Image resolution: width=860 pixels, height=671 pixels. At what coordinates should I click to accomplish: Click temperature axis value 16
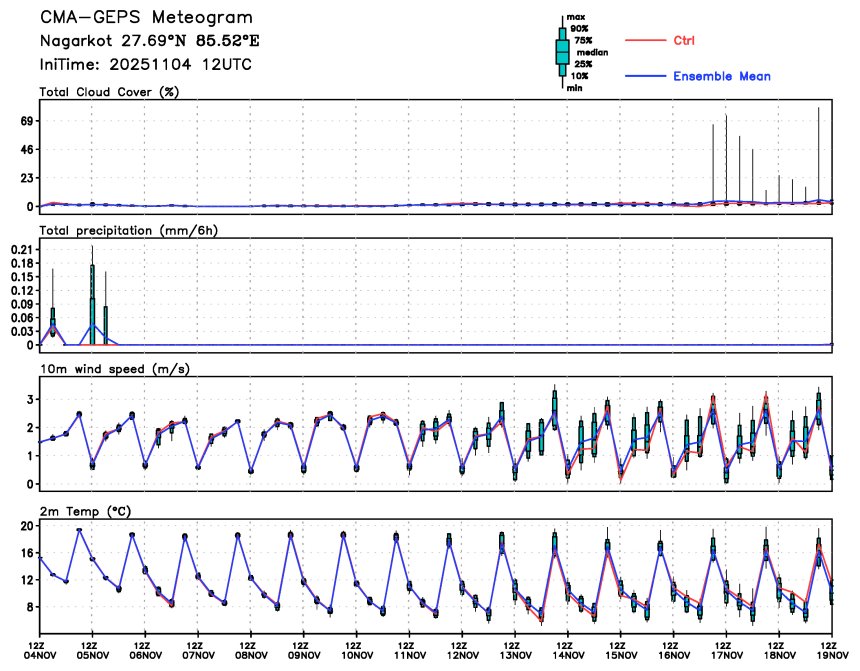pos(27,552)
